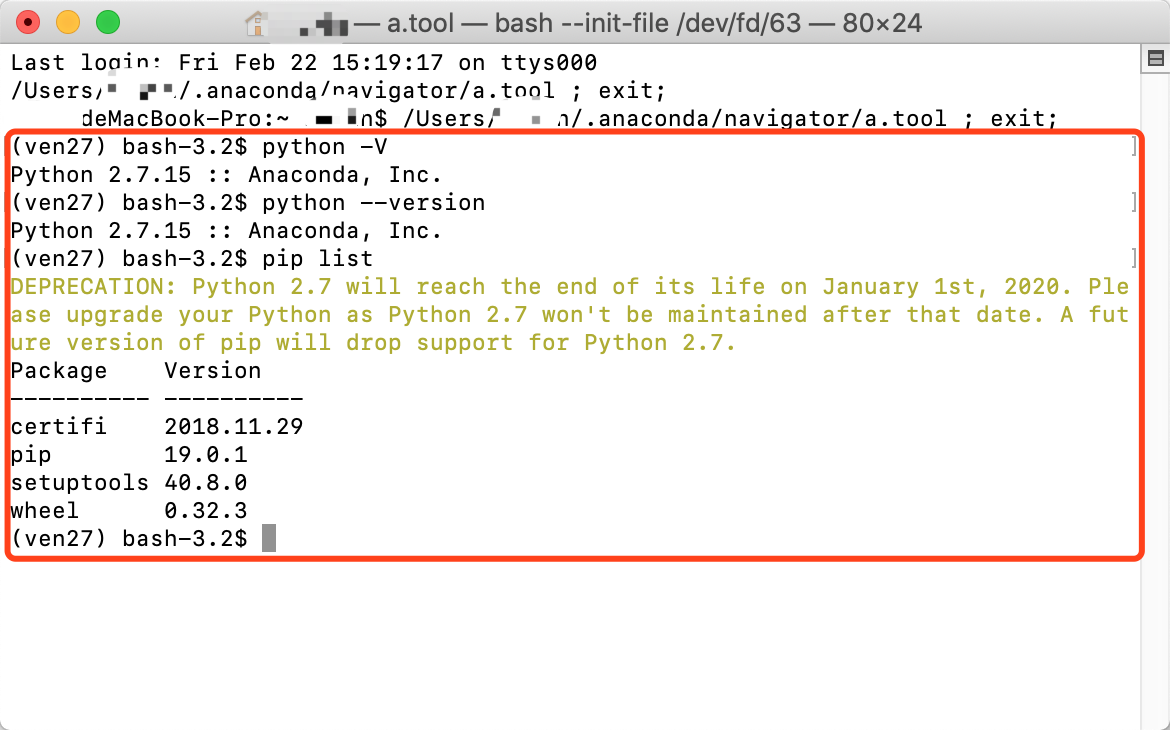Screen dimensions: 1170x730
Task: Click the 'pip list' command text
Action: tap(317, 259)
